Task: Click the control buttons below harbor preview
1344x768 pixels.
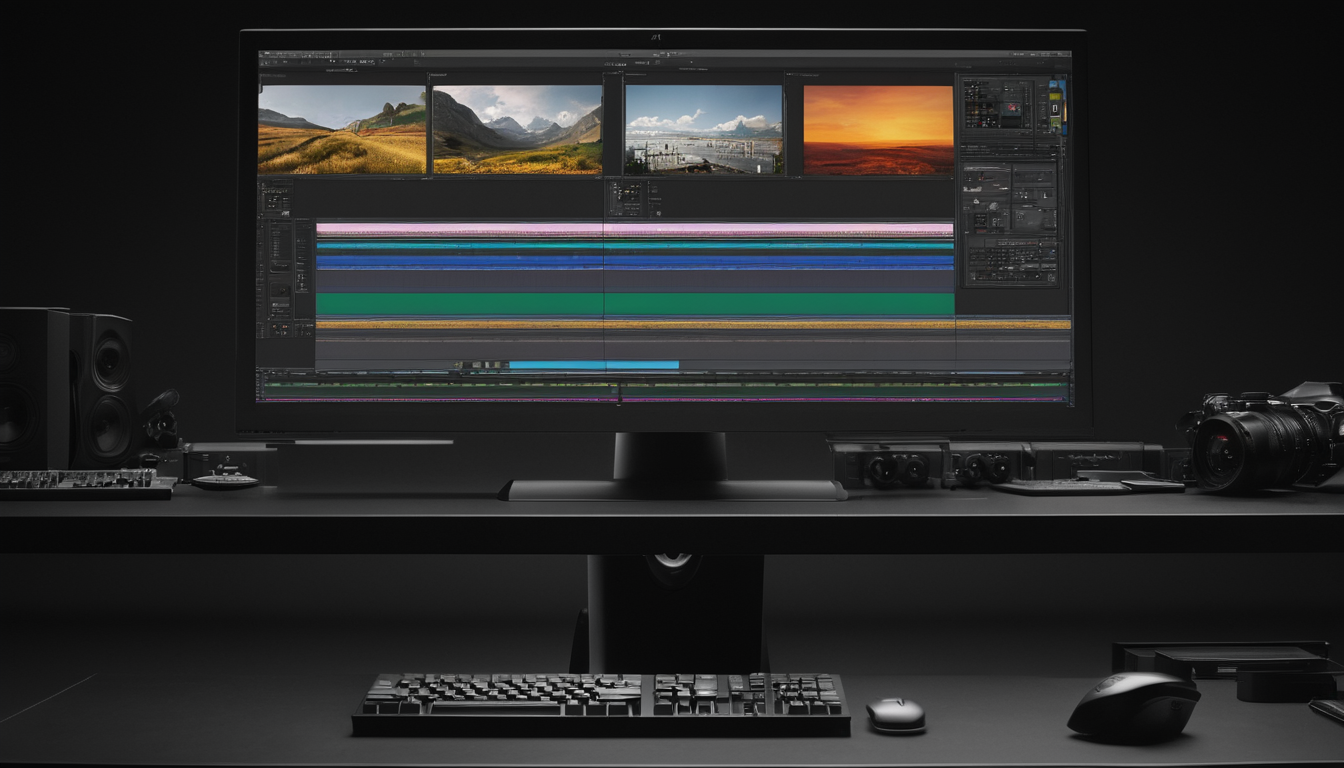Action: [x=632, y=196]
